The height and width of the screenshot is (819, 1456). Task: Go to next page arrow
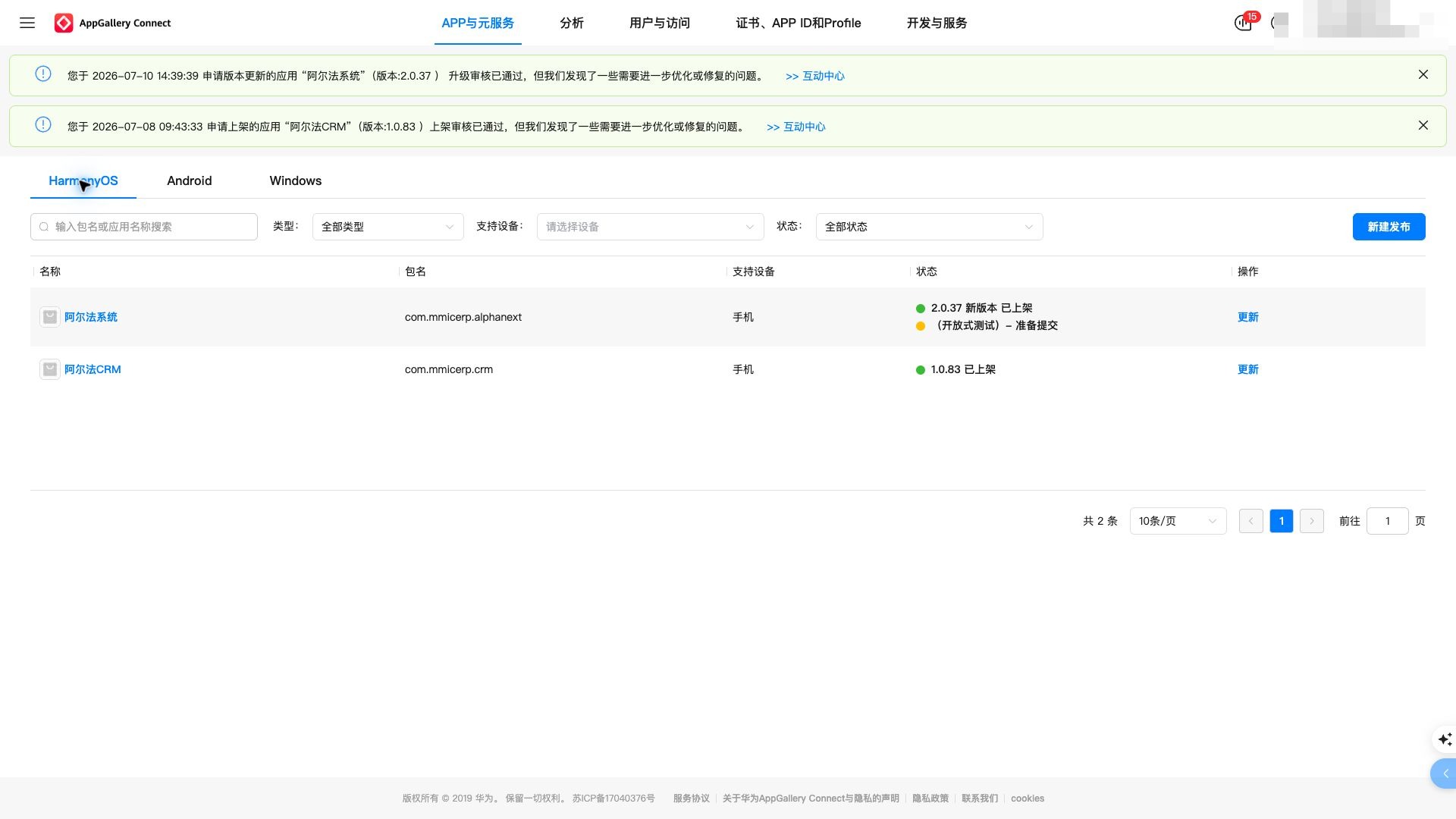[x=1312, y=521]
